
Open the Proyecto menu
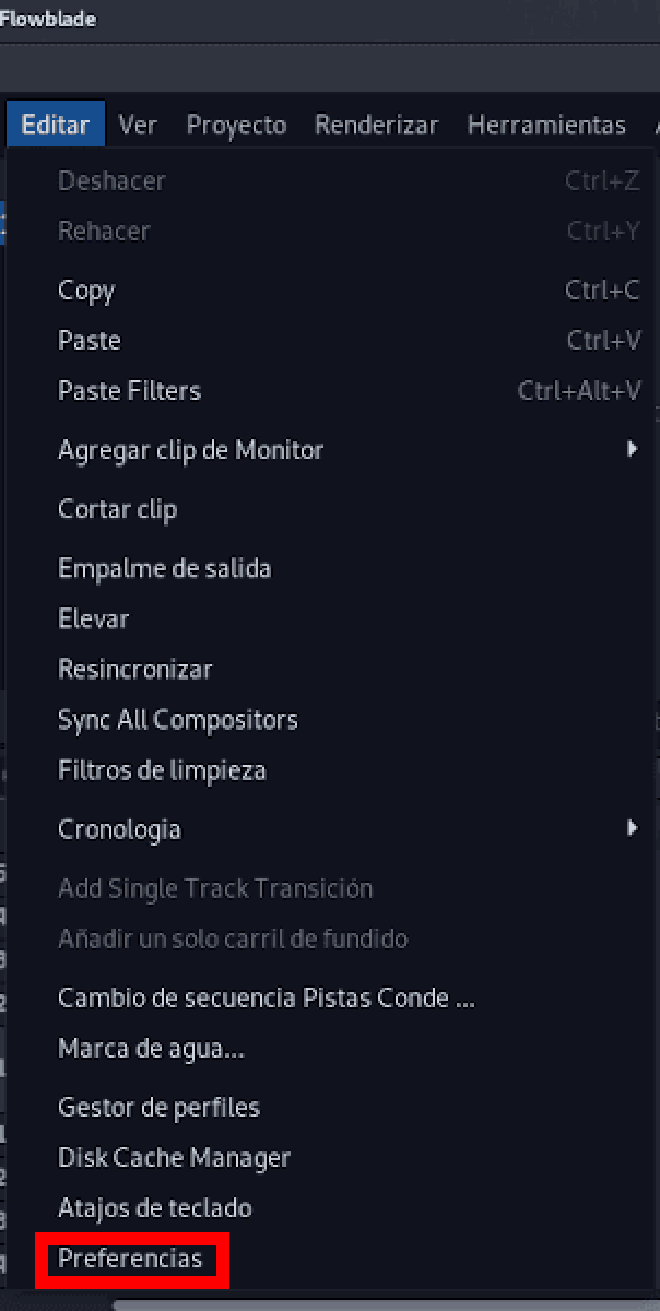pos(237,125)
